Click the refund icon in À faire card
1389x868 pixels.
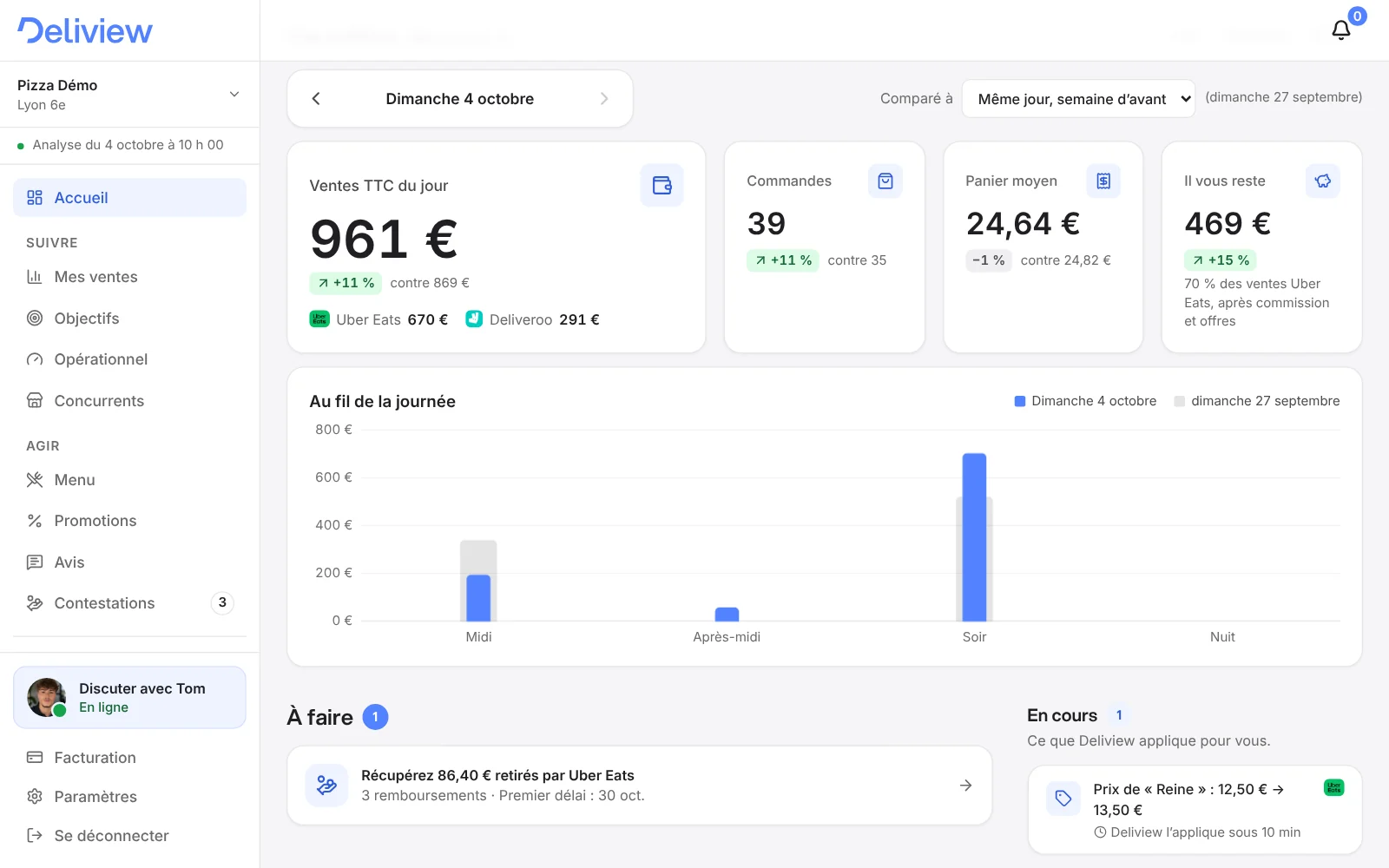point(326,785)
